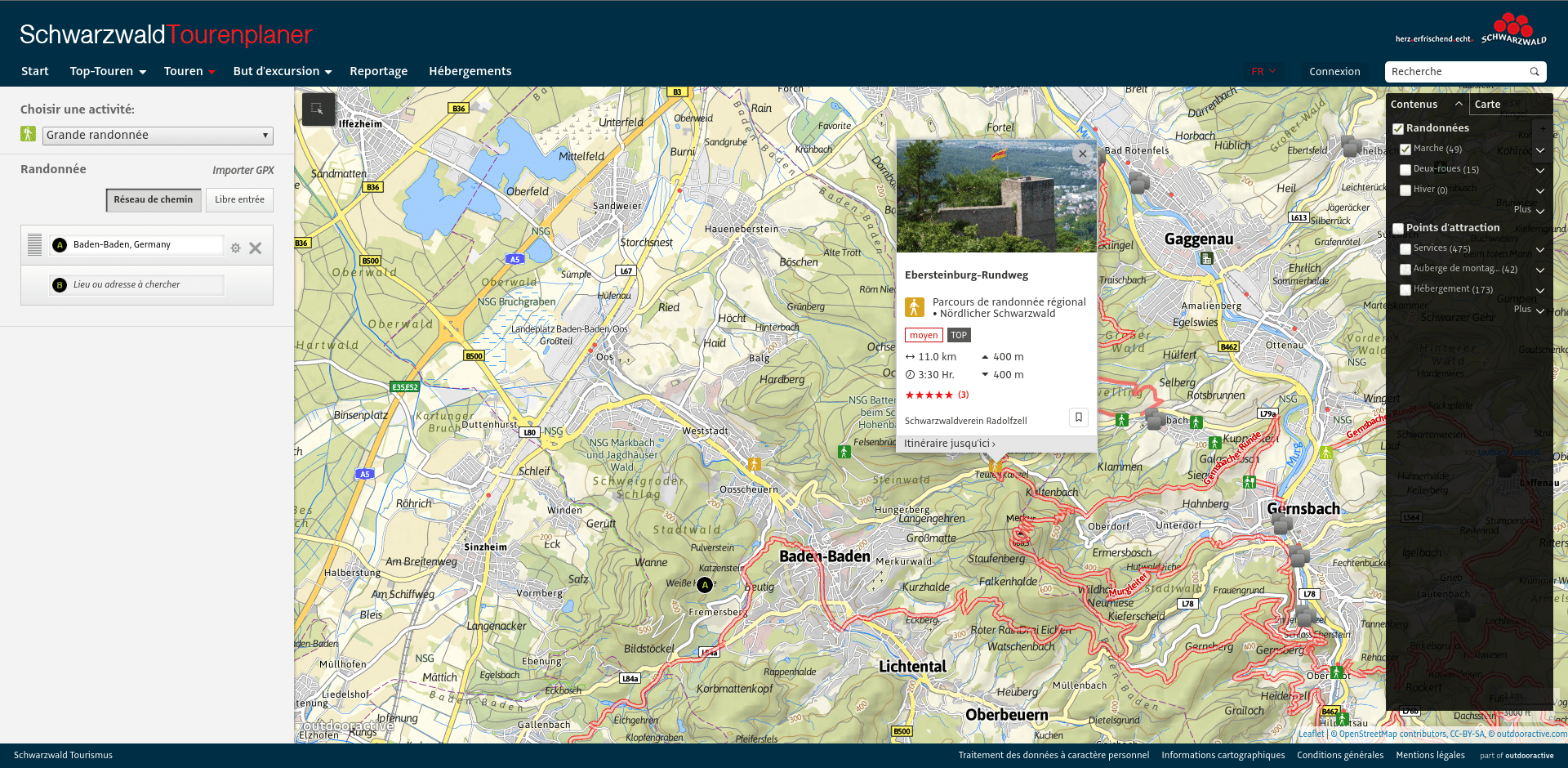Bookmark the Ebersteinburg-Rundweg tour
1568x768 pixels.
1079,417
